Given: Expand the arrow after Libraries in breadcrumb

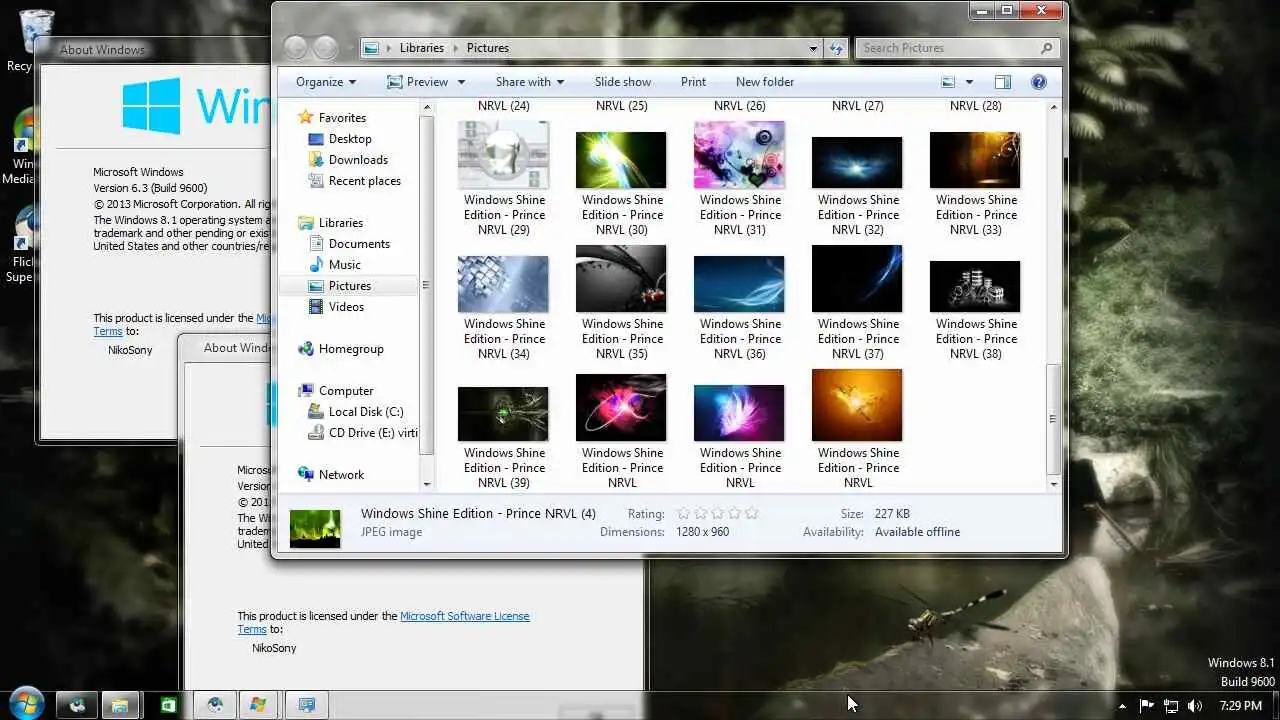Looking at the screenshot, I should coord(454,48).
